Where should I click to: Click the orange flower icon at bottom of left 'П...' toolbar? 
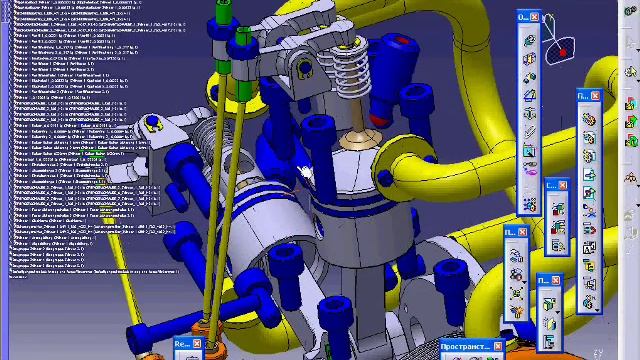[x=516, y=312]
